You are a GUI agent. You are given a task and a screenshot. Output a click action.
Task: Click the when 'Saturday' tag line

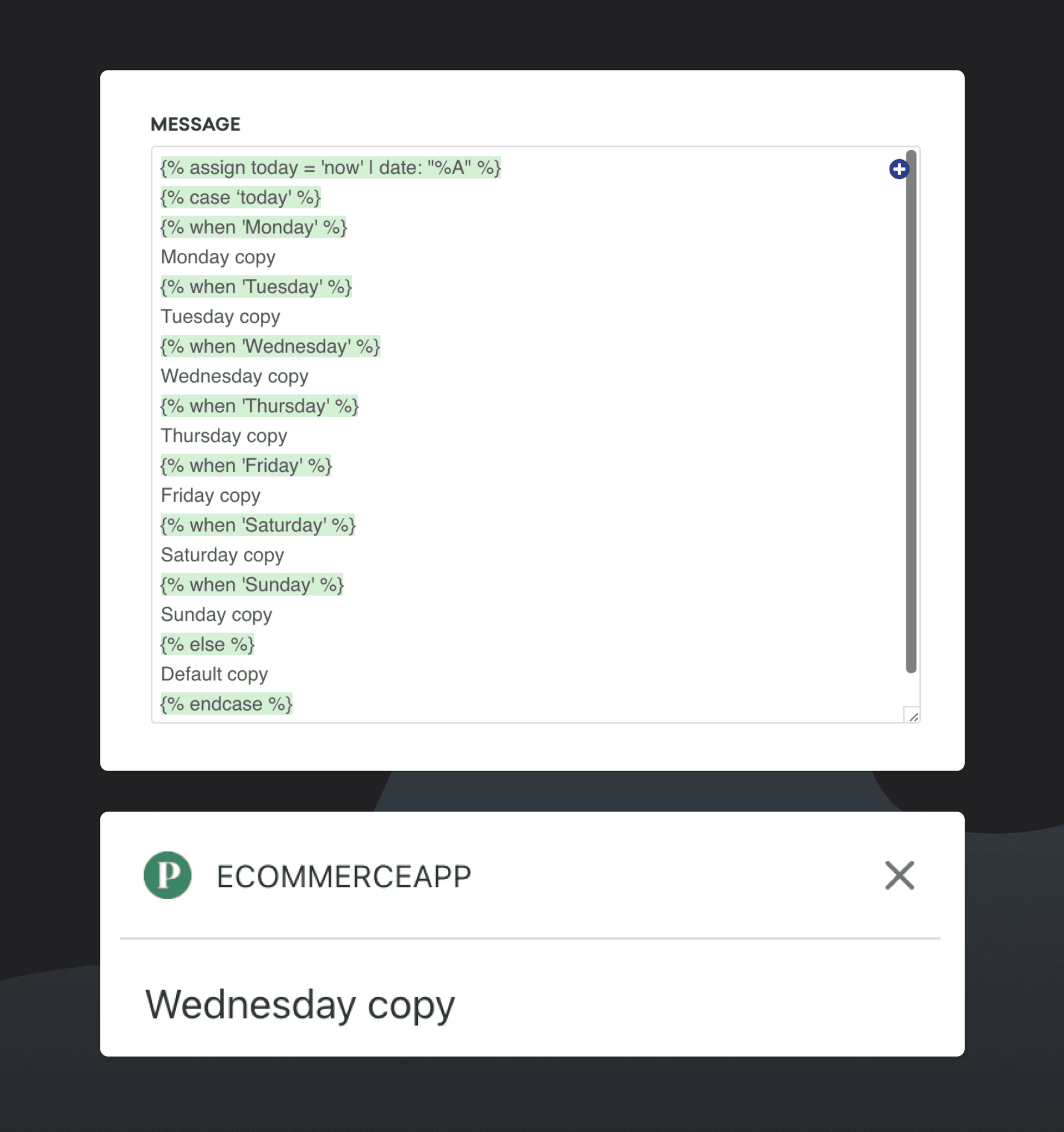point(257,525)
